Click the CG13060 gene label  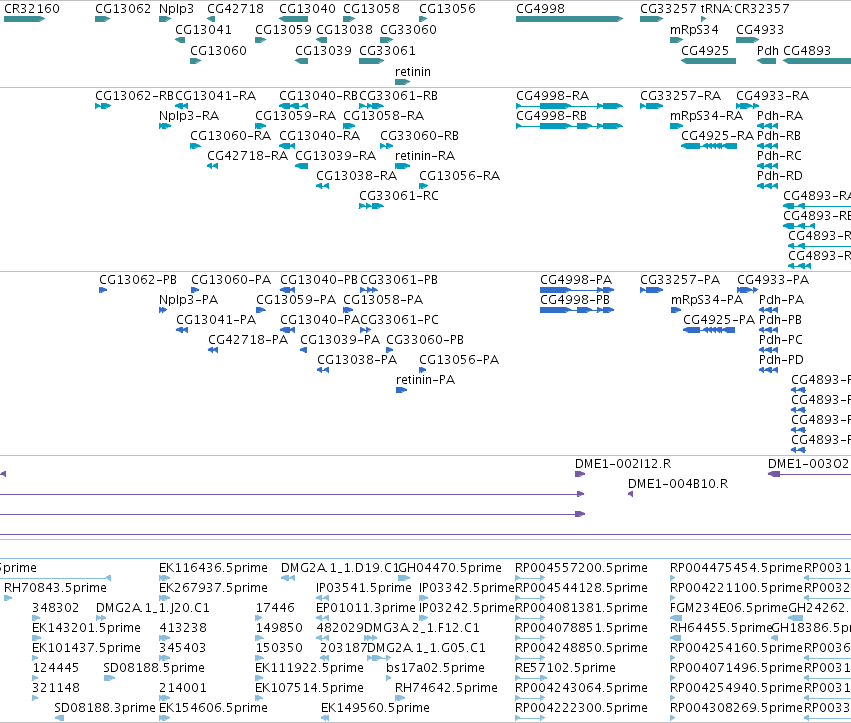[218, 50]
